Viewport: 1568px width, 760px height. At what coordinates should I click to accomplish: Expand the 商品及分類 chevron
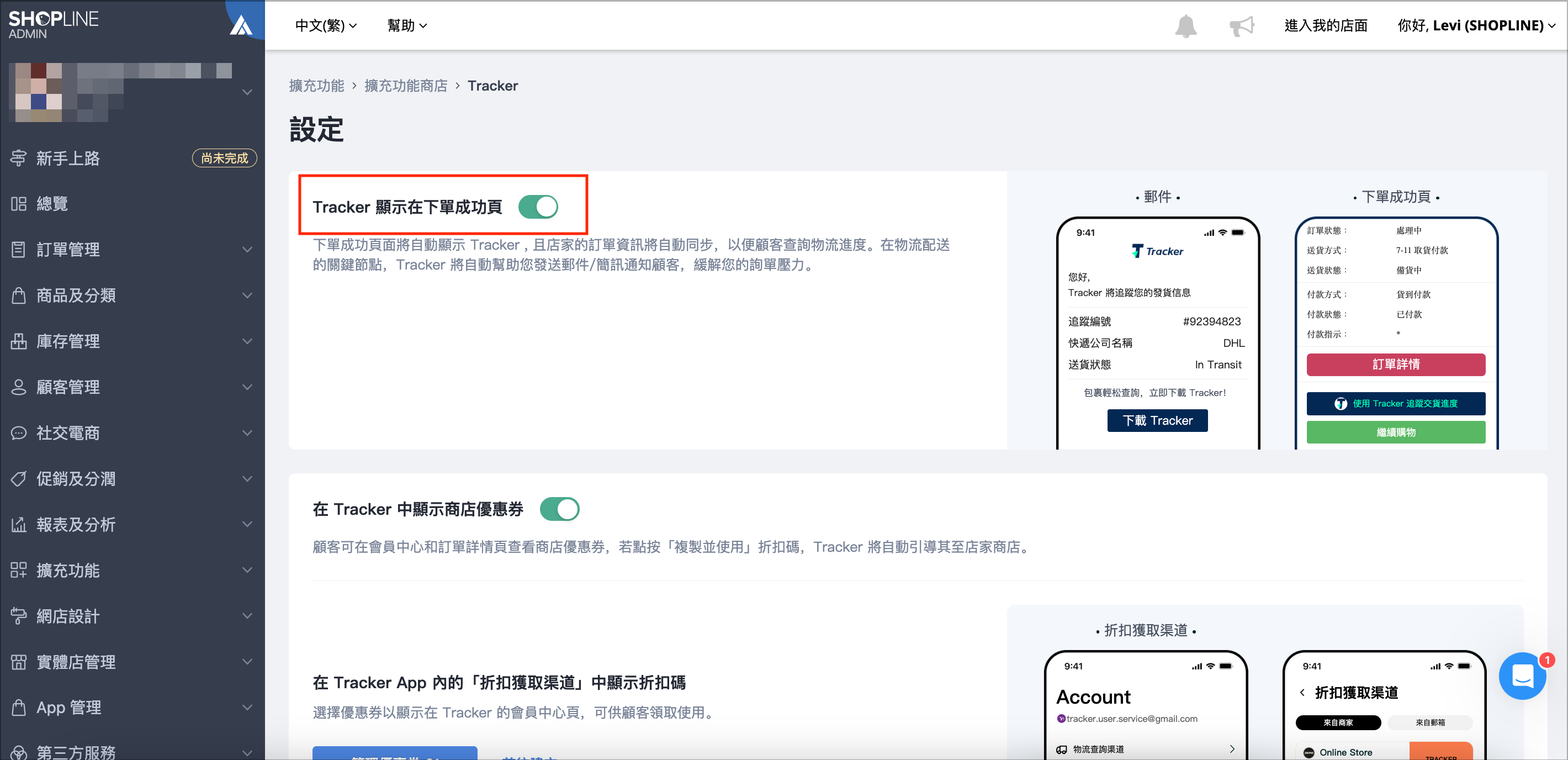click(247, 295)
